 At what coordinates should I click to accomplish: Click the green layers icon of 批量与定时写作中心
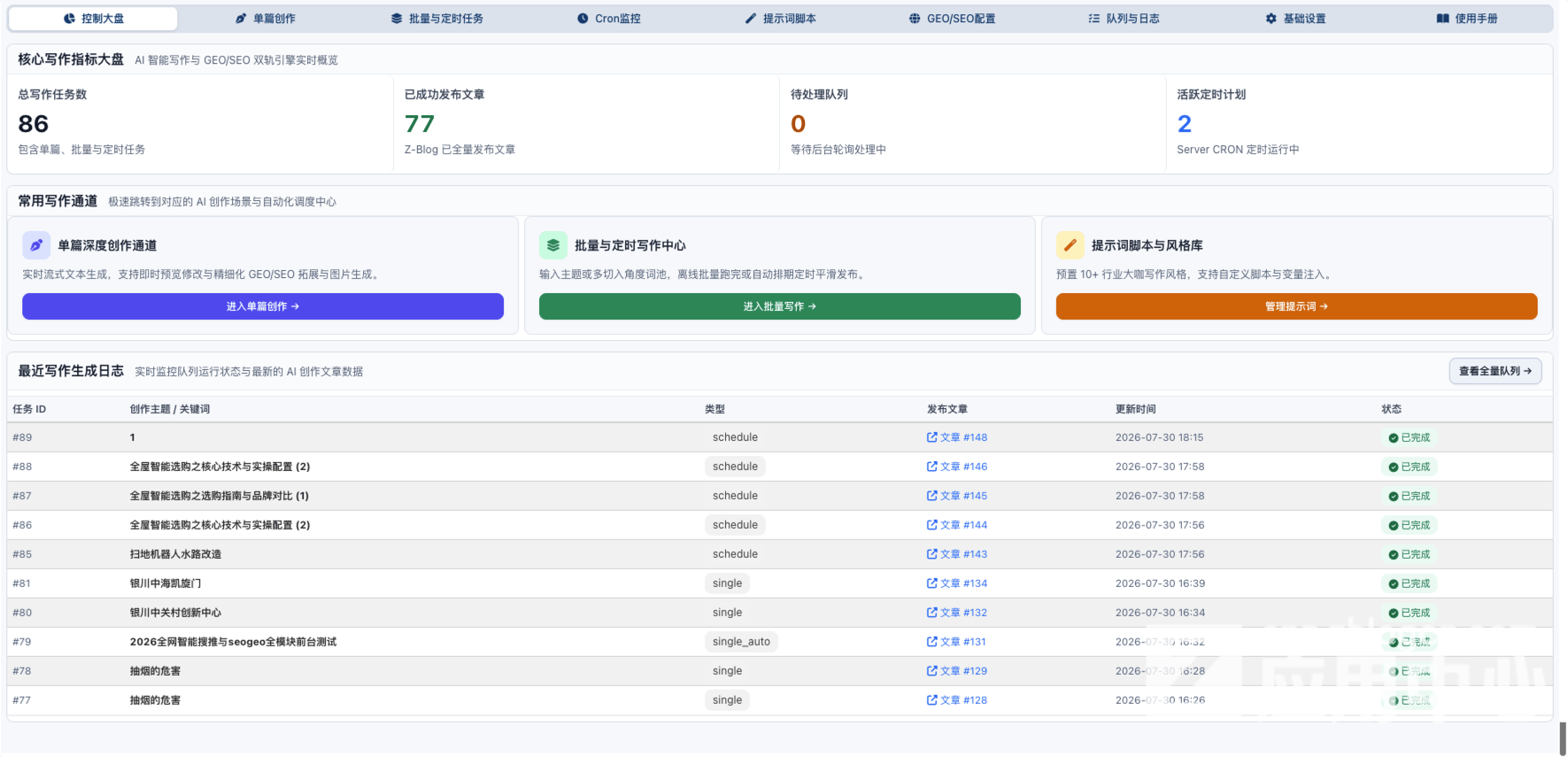click(553, 245)
